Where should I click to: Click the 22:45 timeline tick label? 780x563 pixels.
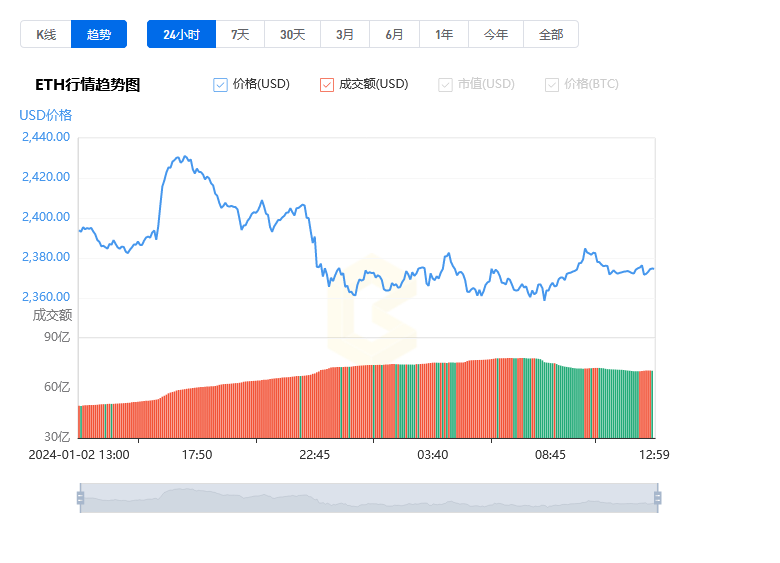[x=314, y=455]
